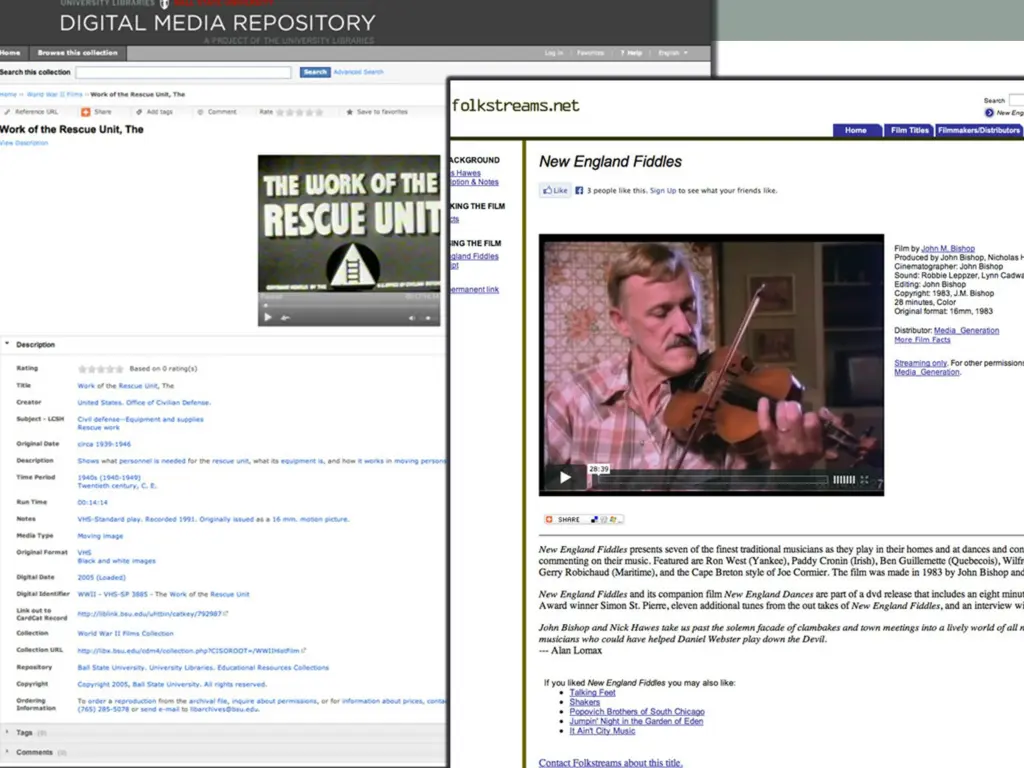Click the Rescue work subject link
Screen dimensions: 1024x768
[x=99, y=428]
